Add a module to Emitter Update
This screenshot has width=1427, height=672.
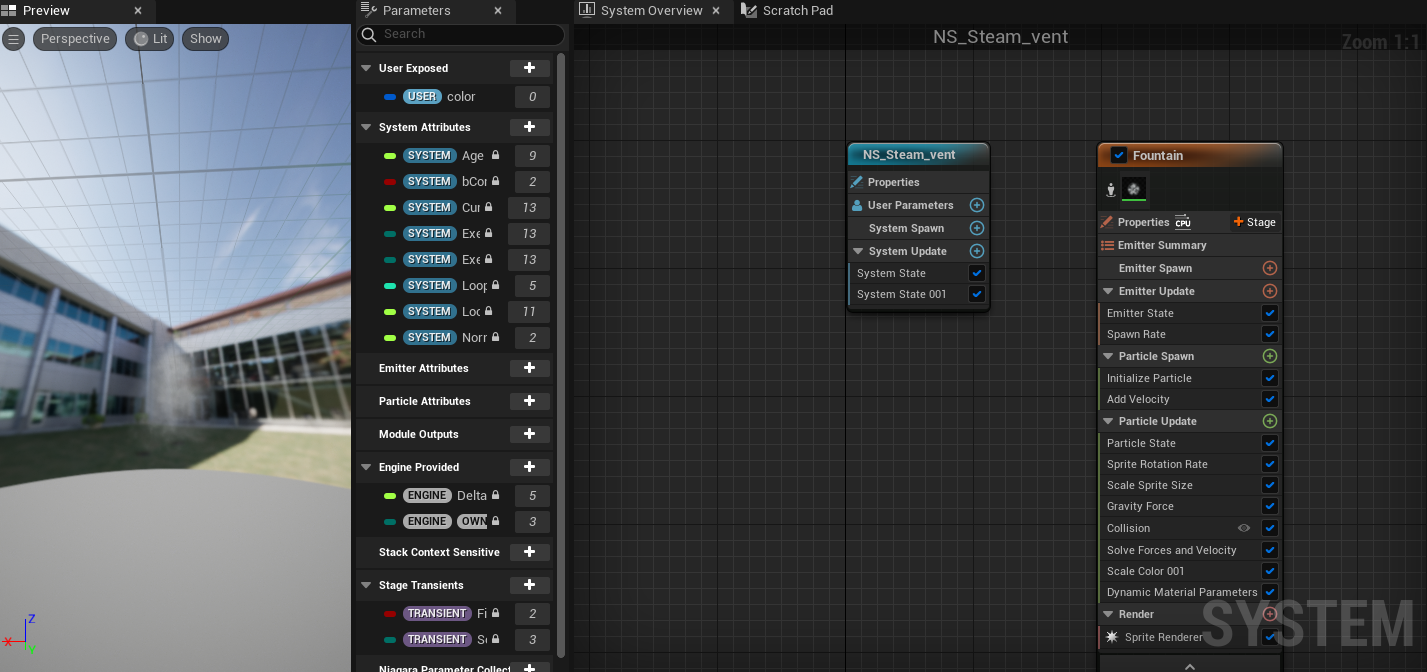(x=1270, y=291)
